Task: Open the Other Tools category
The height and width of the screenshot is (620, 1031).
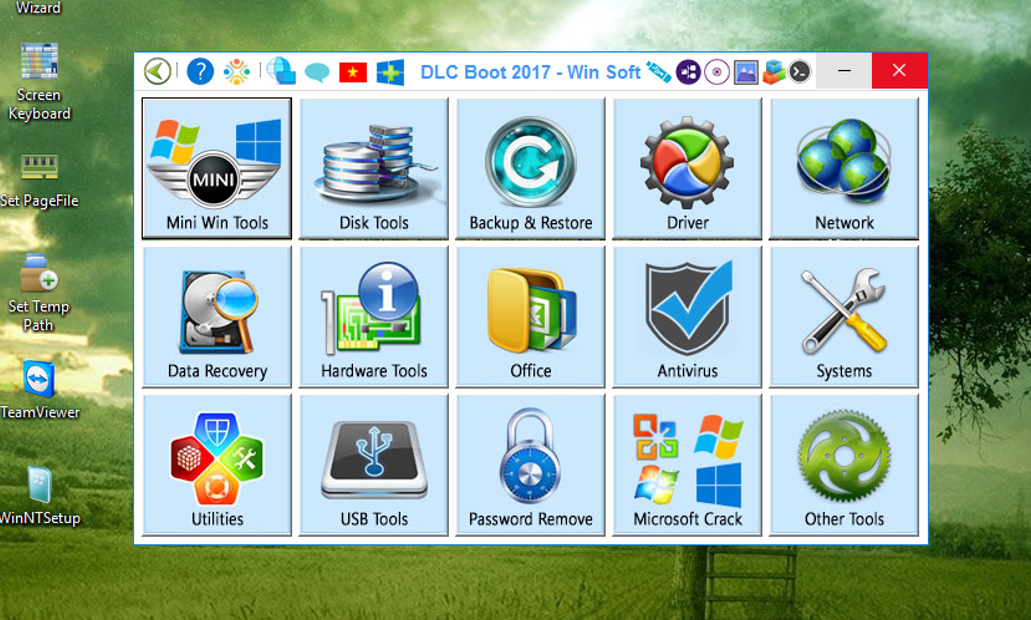Action: (x=844, y=465)
